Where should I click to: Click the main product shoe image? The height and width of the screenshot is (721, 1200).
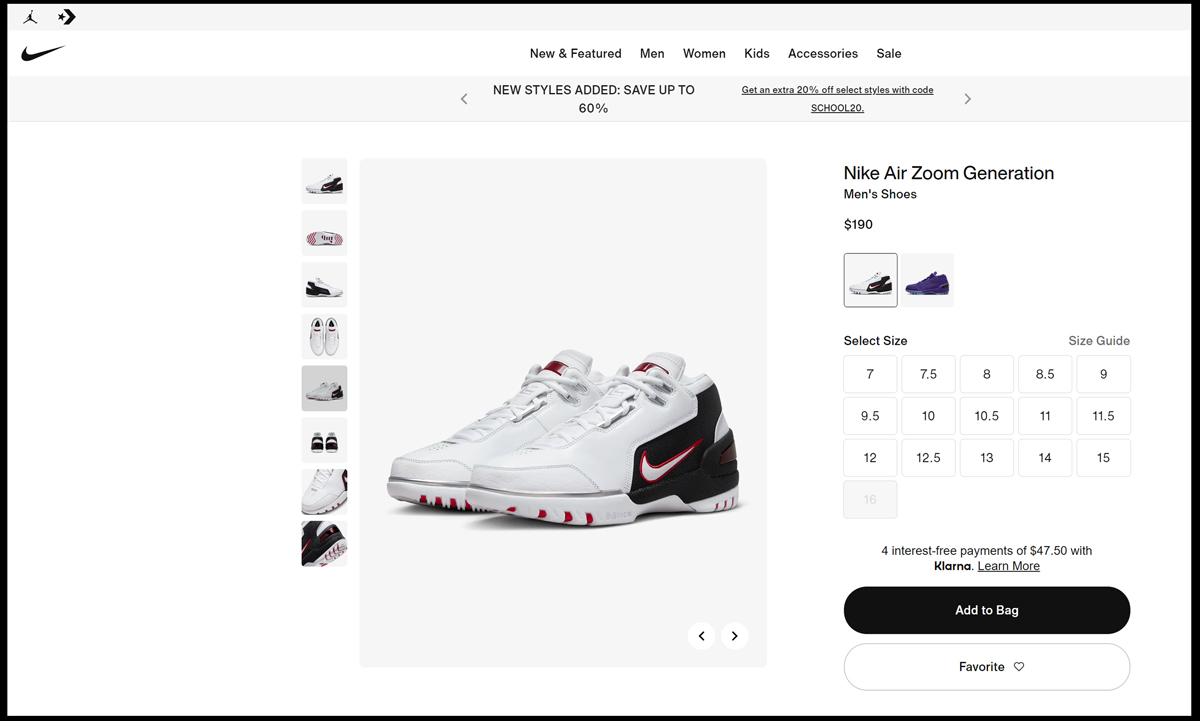(563, 413)
